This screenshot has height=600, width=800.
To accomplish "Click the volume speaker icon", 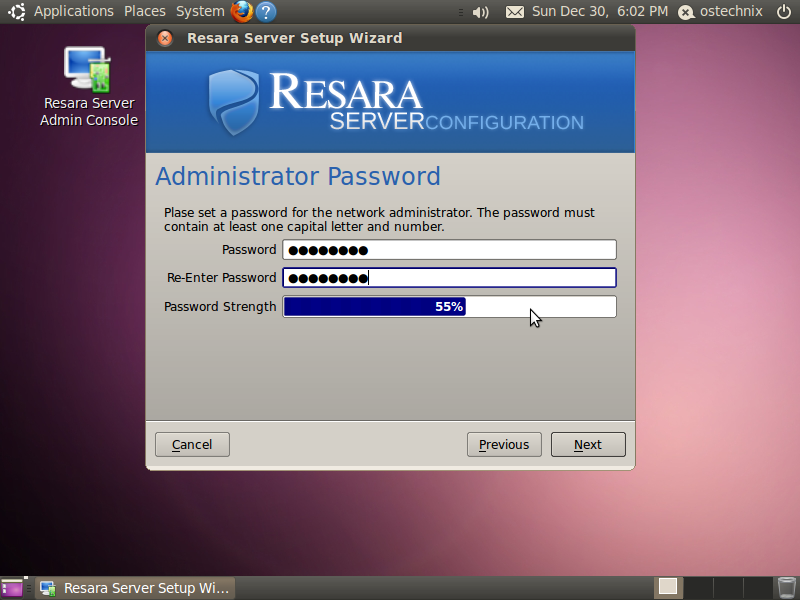I will point(480,12).
